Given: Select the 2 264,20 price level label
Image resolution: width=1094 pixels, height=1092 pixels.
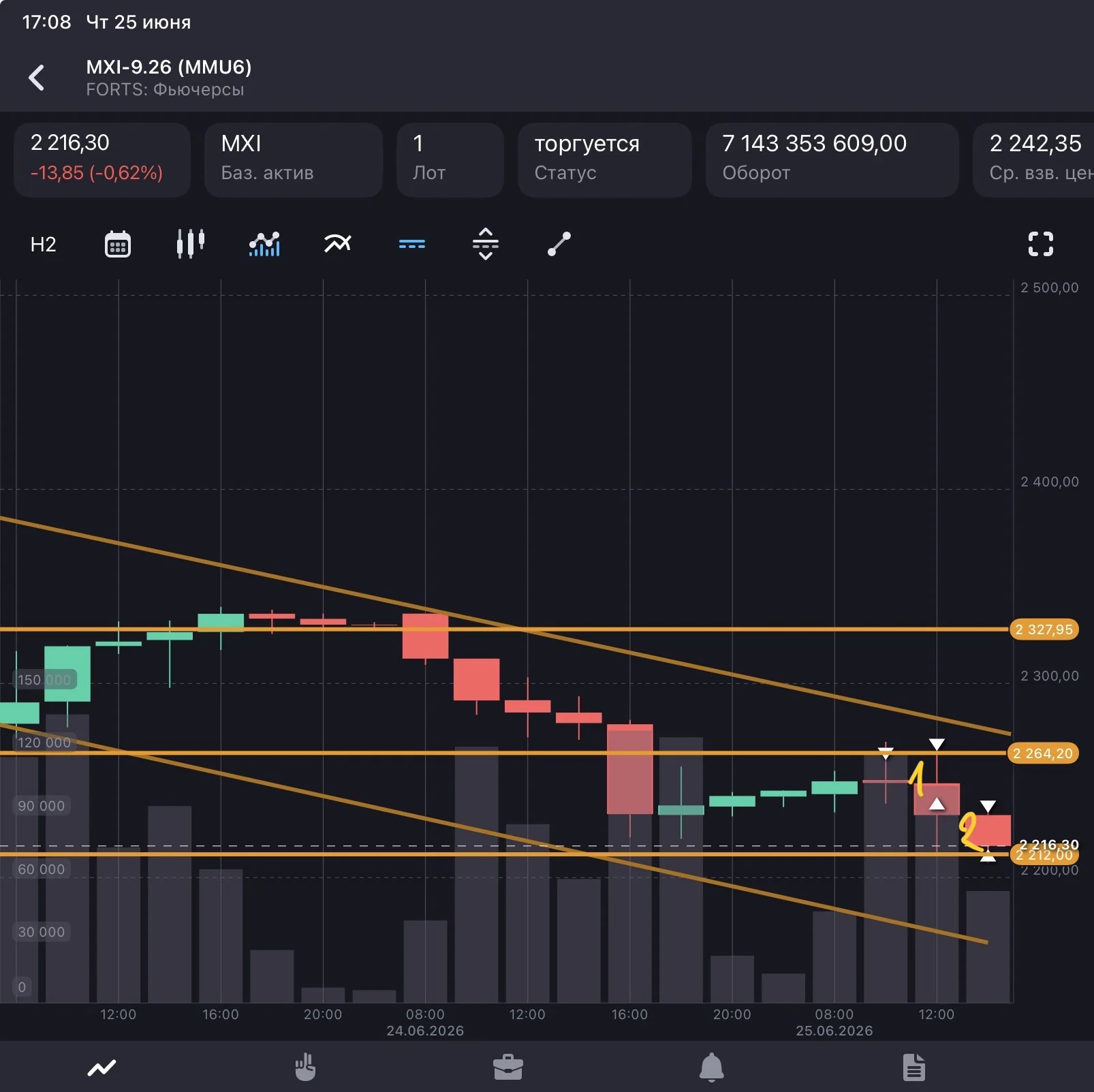Looking at the screenshot, I should click(x=1043, y=753).
